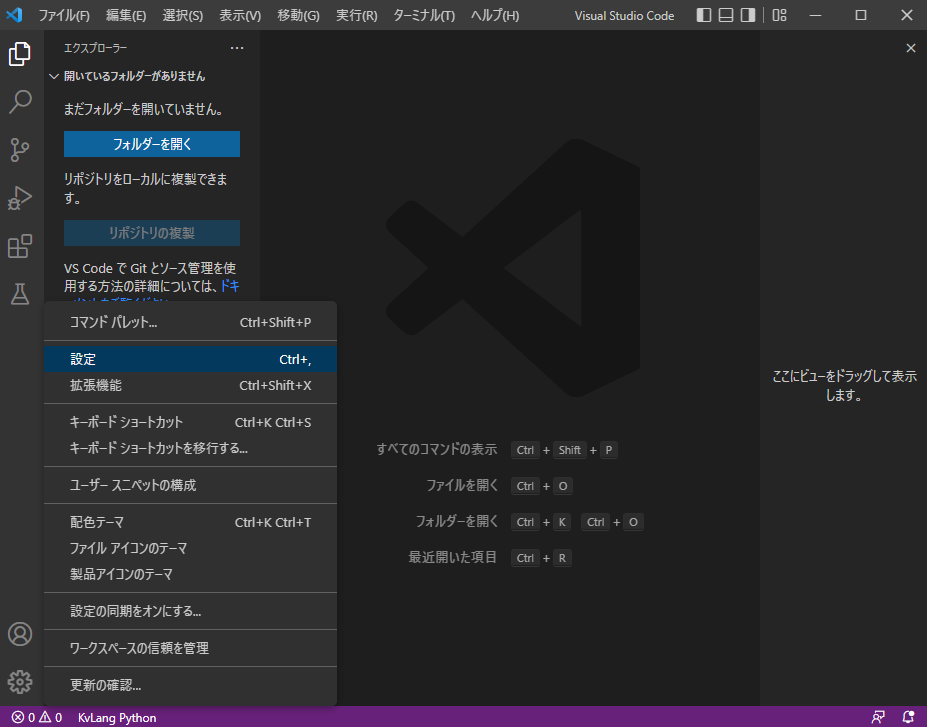The image size is (927, 727).
Task: Open the Customize Layout dropdown
Action: pyautogui.click(x=779, y=15)
